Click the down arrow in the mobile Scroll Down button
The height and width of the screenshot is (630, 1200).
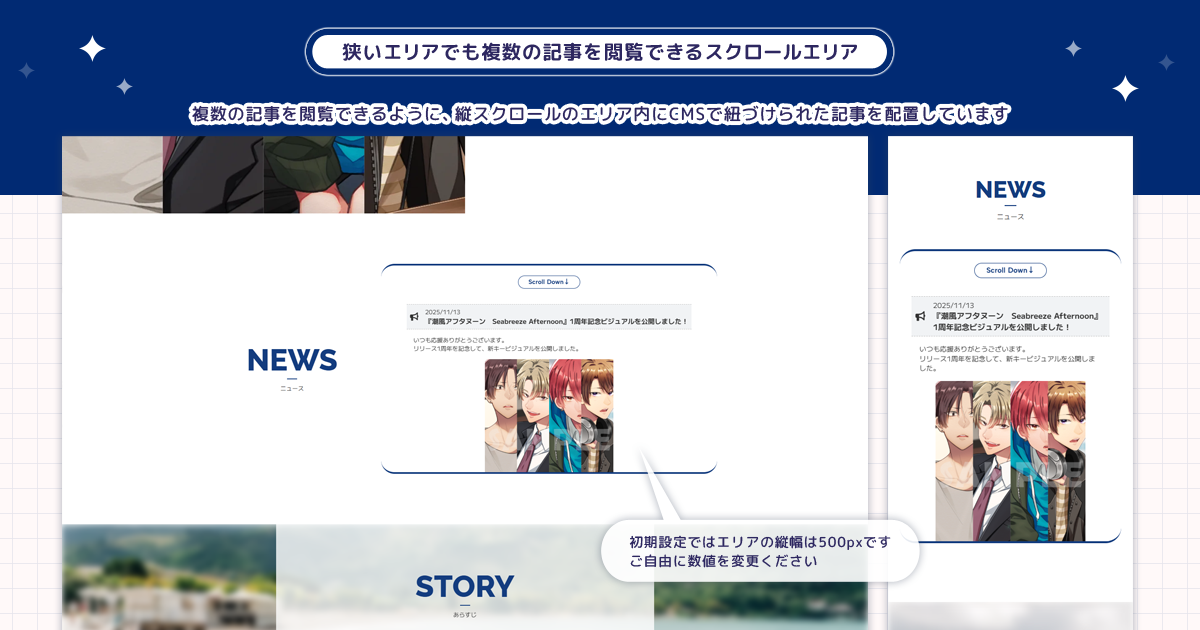[x=1031, y=271]
